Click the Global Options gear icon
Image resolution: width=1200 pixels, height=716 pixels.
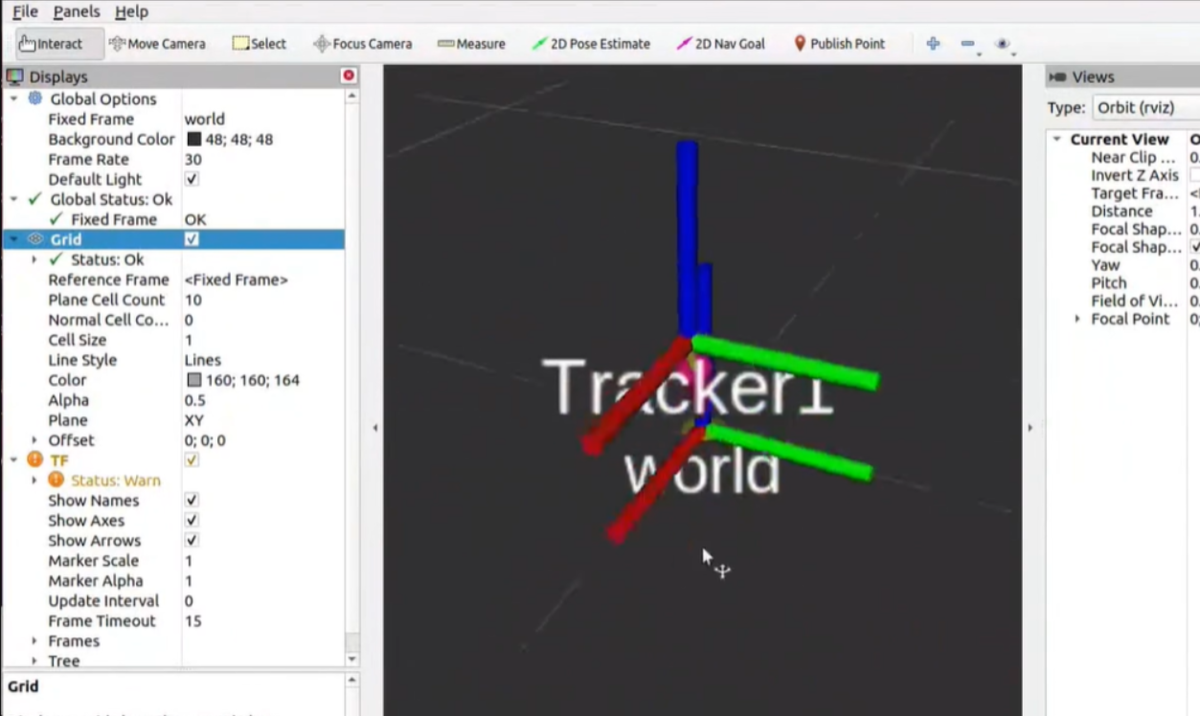click(x=35, y=99)
